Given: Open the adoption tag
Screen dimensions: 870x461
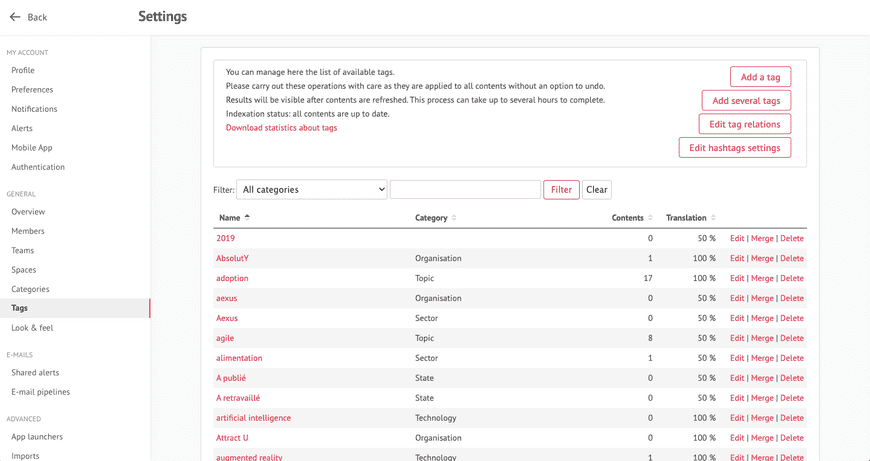Looking at the screenshot, I should point(232,278).
